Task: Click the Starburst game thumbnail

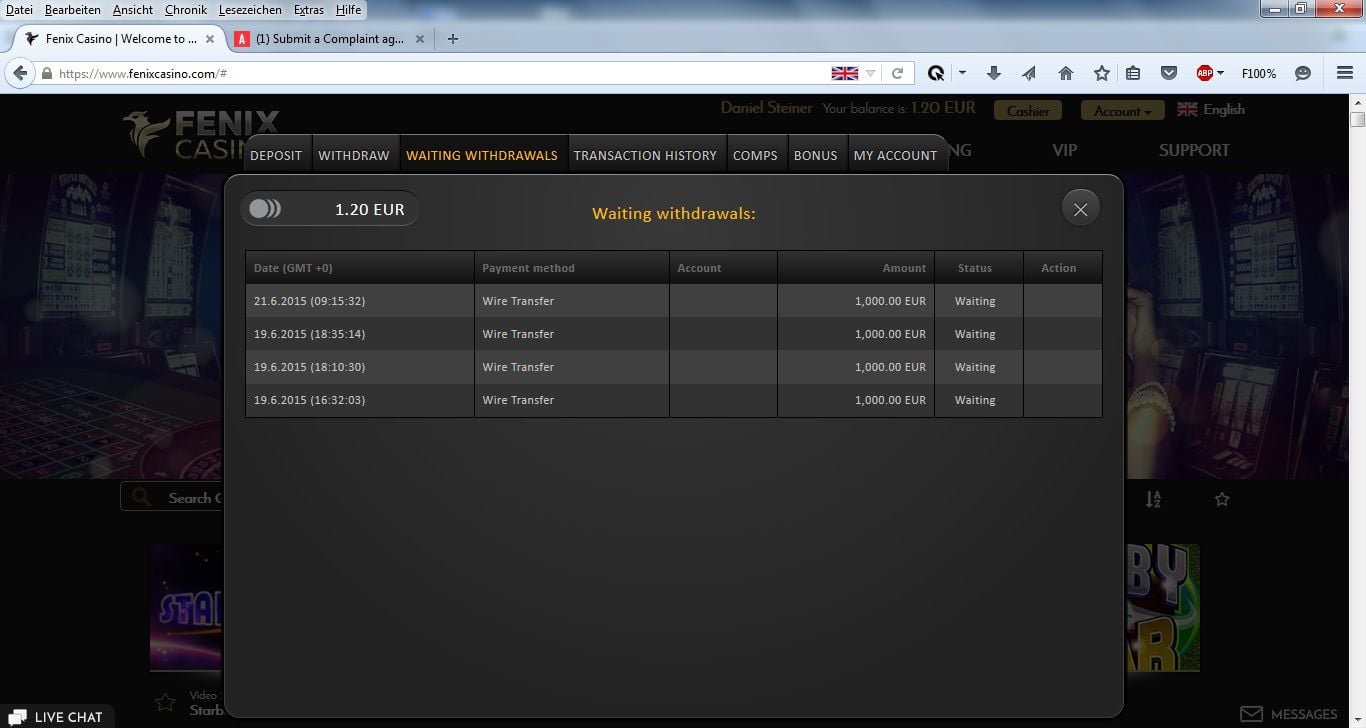Action: click(187, 608)
